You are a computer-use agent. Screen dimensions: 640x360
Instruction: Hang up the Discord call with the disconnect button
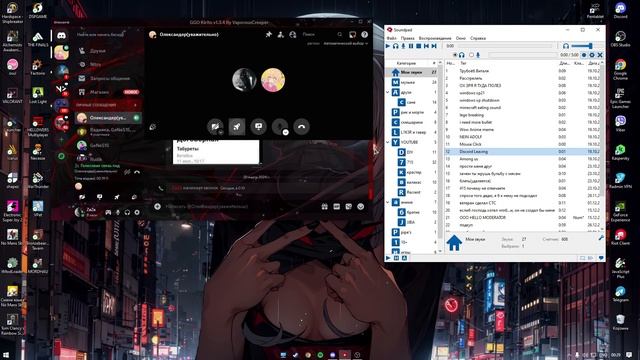302,127
